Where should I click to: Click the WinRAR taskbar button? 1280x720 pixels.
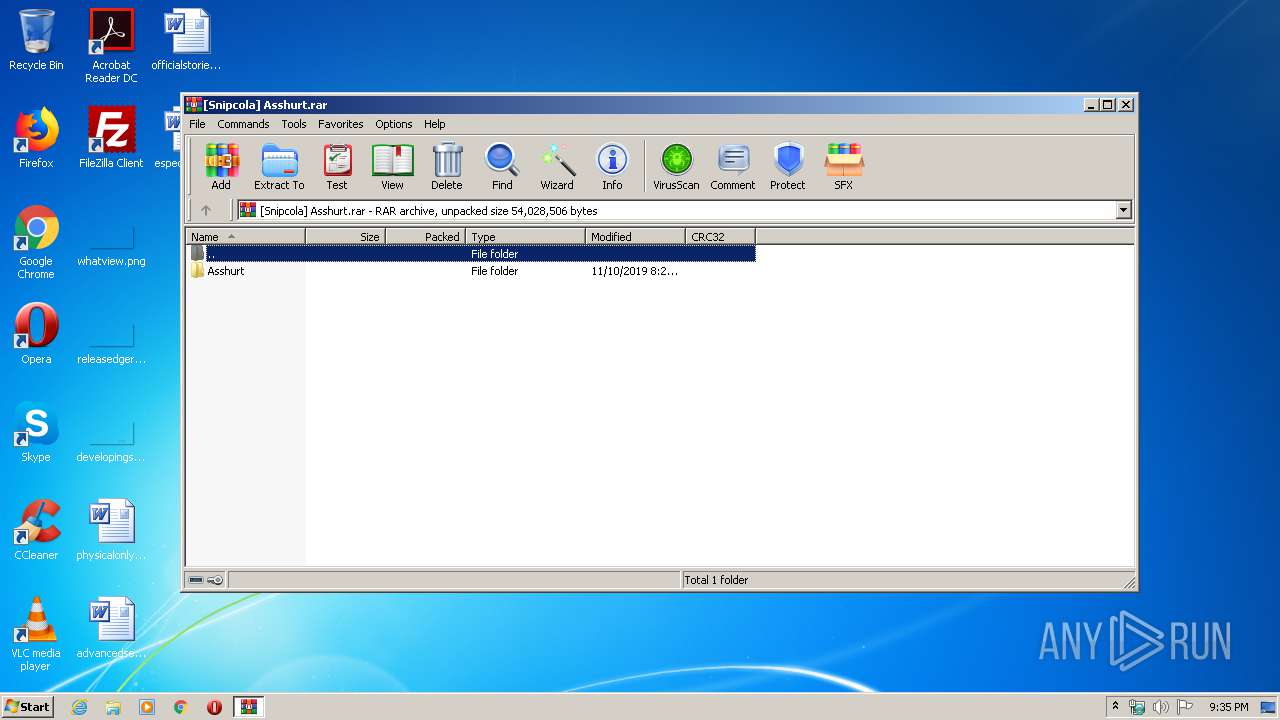pyautogui.click(x=248, y=707)
